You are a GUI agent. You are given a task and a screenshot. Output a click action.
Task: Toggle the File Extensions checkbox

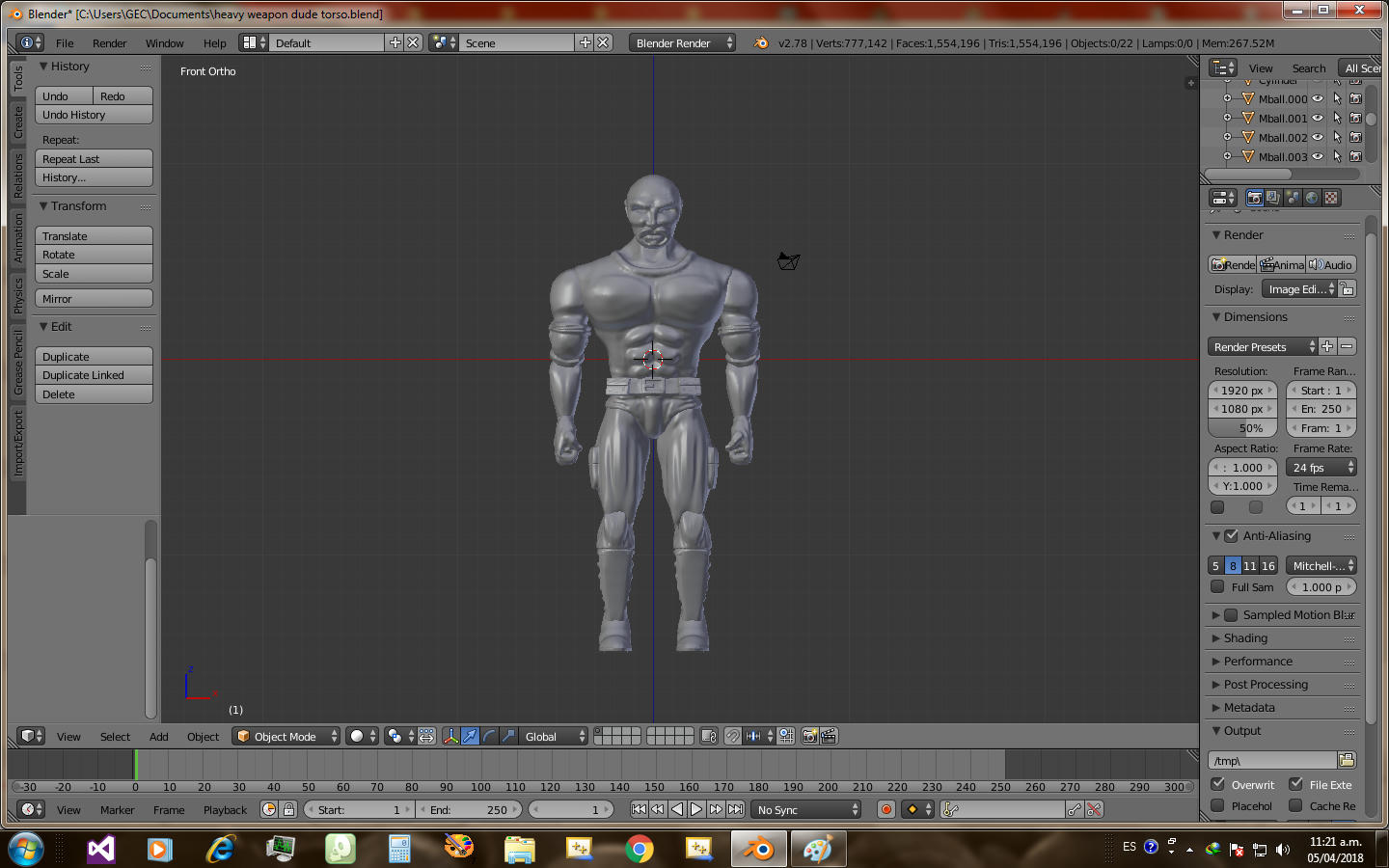(x=1295, y=784)
